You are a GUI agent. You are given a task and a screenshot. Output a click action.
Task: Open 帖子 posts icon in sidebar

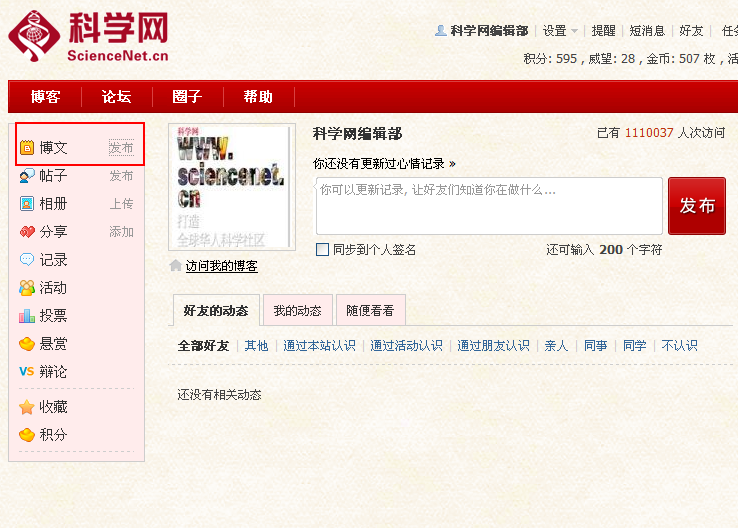coord(27,176)
